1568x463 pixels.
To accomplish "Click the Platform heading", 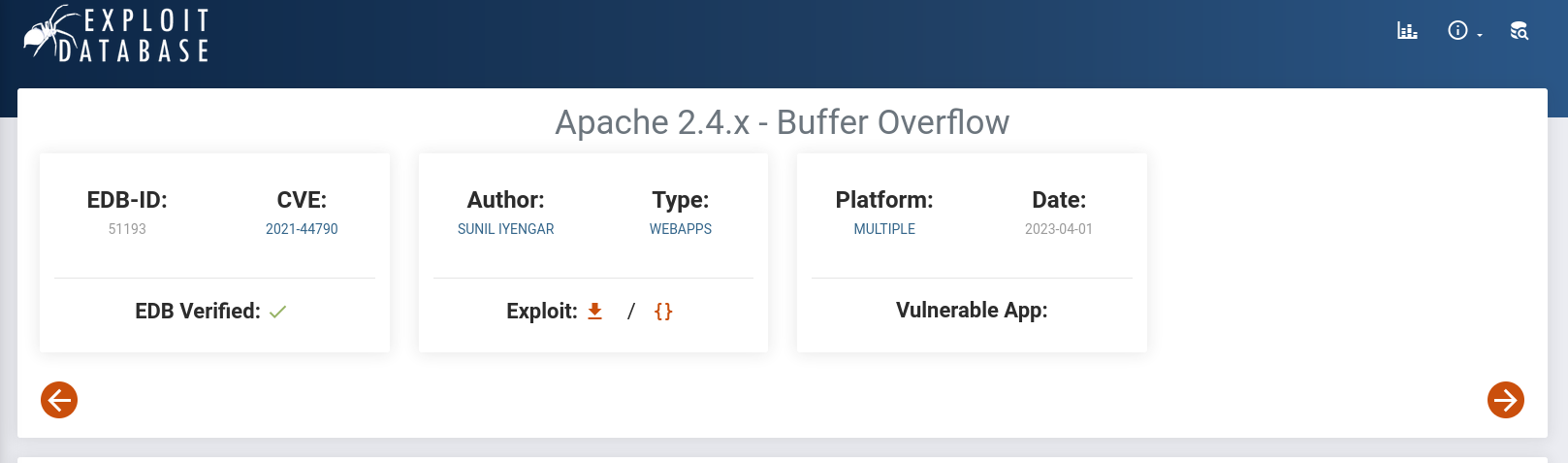I will (884, 200).
